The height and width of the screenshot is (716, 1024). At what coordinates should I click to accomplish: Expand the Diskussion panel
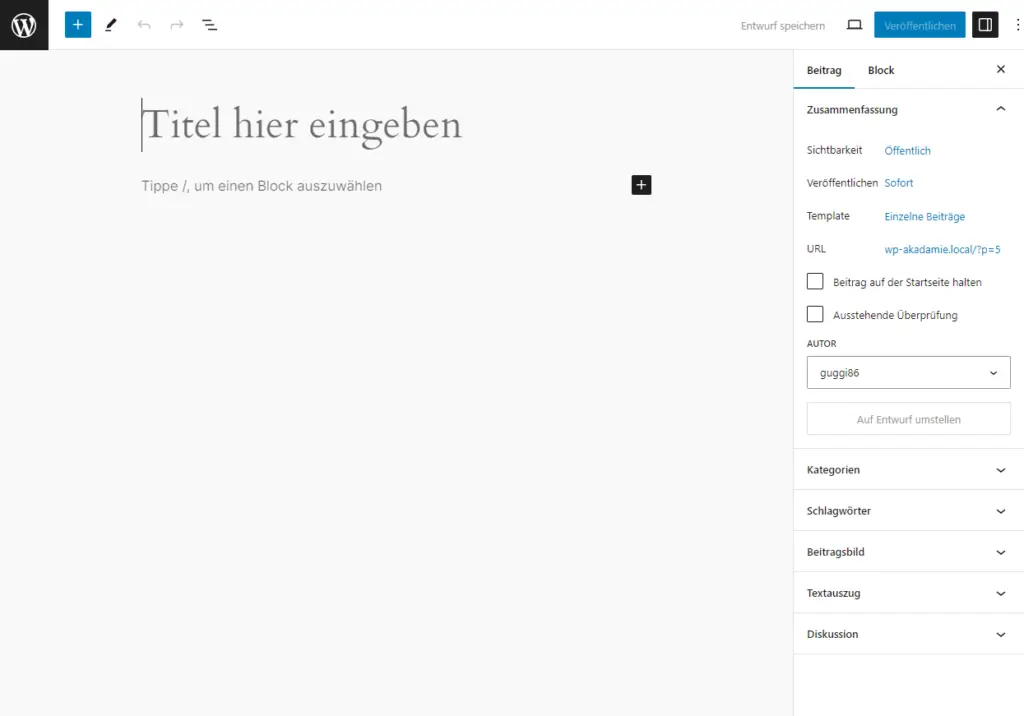click(x=908, y=634)
